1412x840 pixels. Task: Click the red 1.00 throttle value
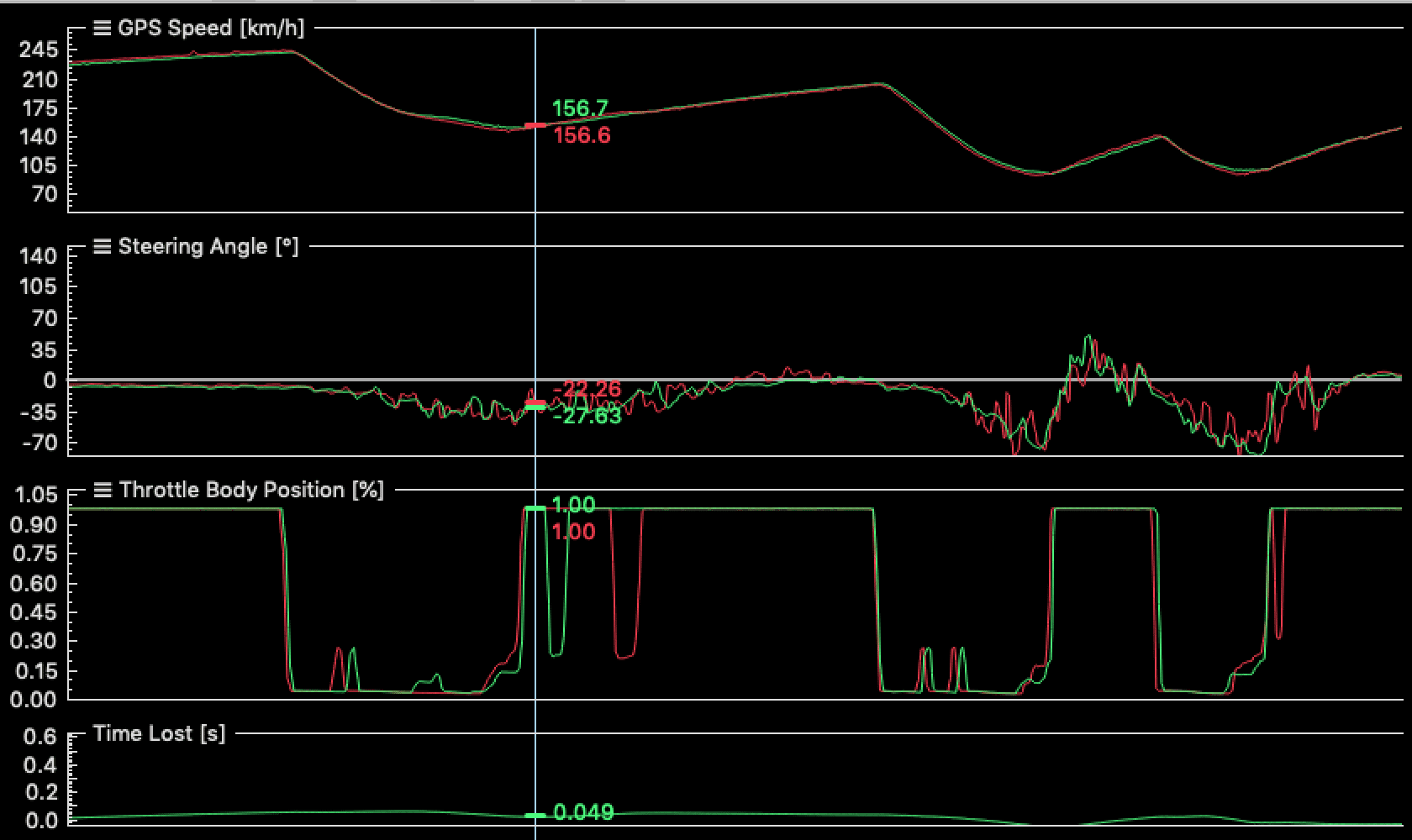pos(573,532)
